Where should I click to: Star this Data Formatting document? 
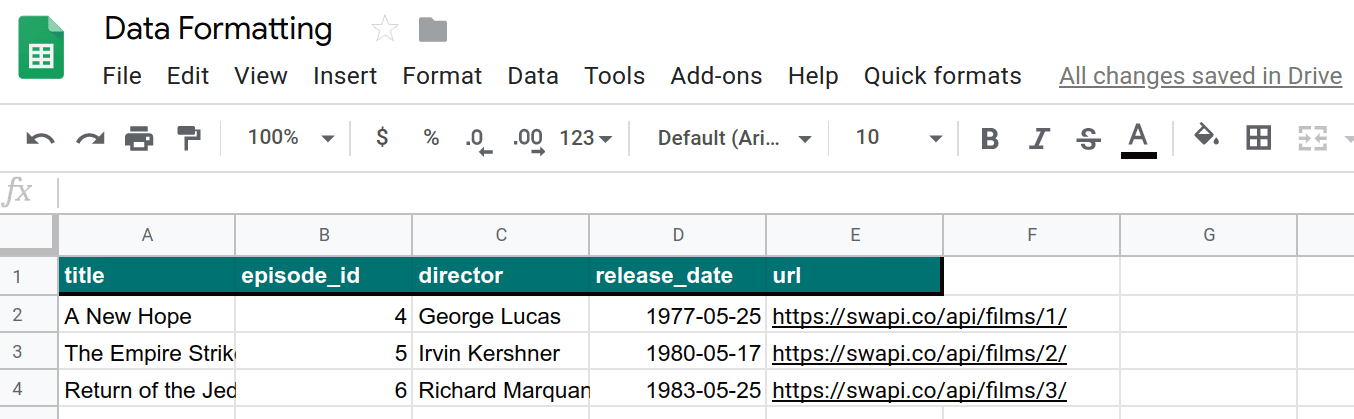click(384, 30)
